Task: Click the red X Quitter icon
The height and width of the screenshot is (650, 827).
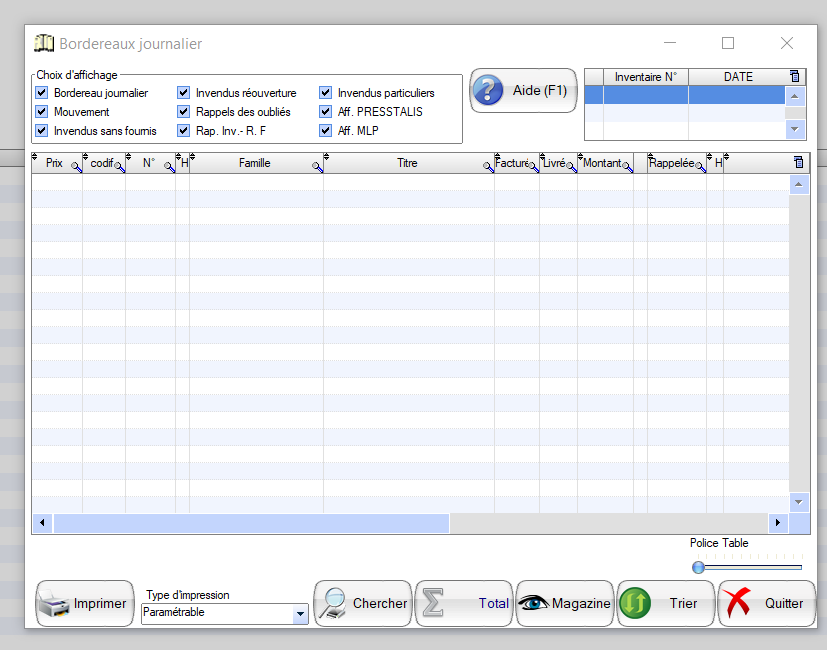Action: tap(738, 604)
